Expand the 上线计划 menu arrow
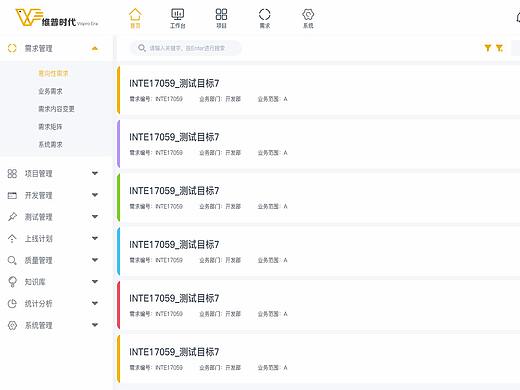 [95, 238]
